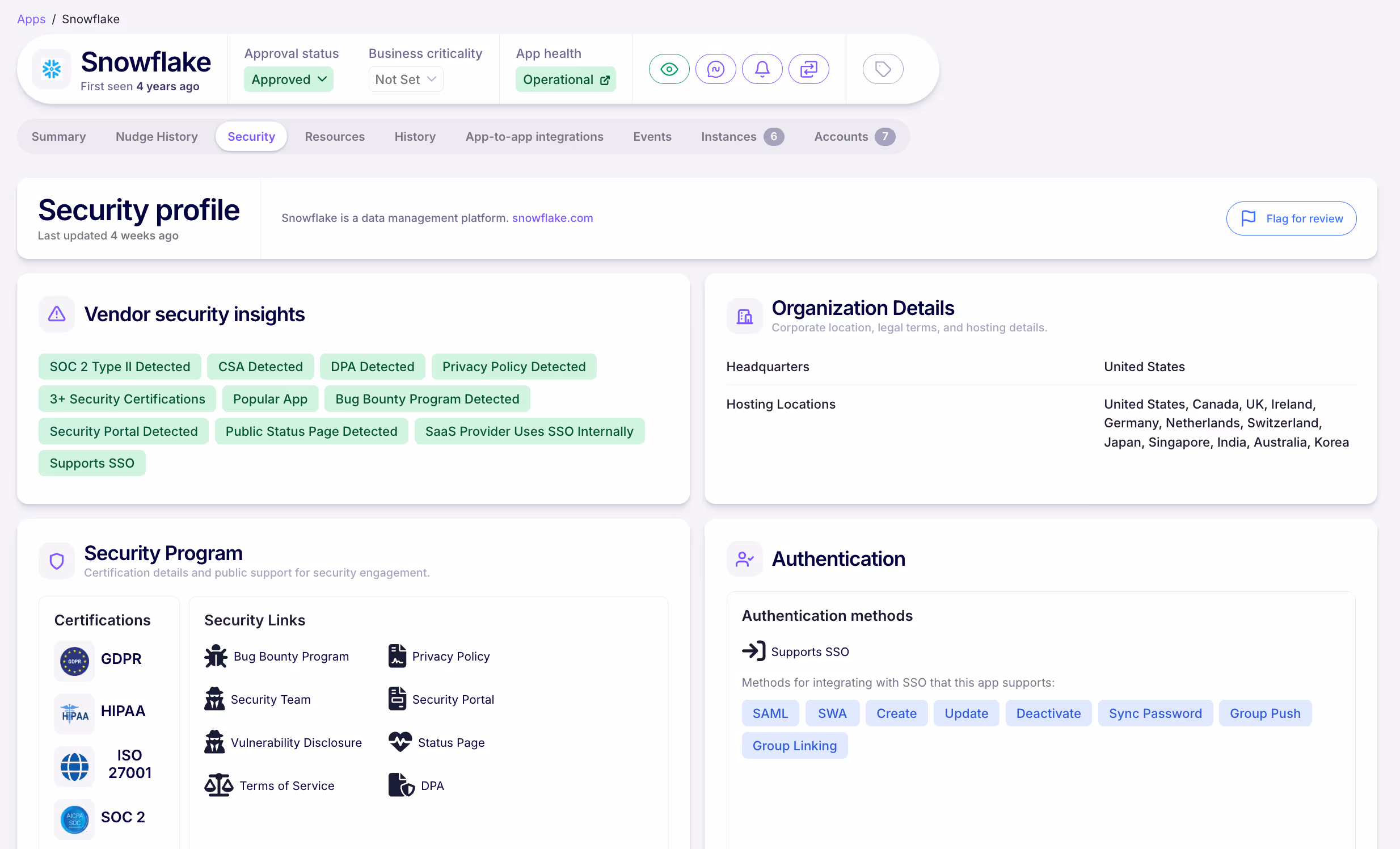
Task: Click the DPA Detected tag
Action: [373, 367]
